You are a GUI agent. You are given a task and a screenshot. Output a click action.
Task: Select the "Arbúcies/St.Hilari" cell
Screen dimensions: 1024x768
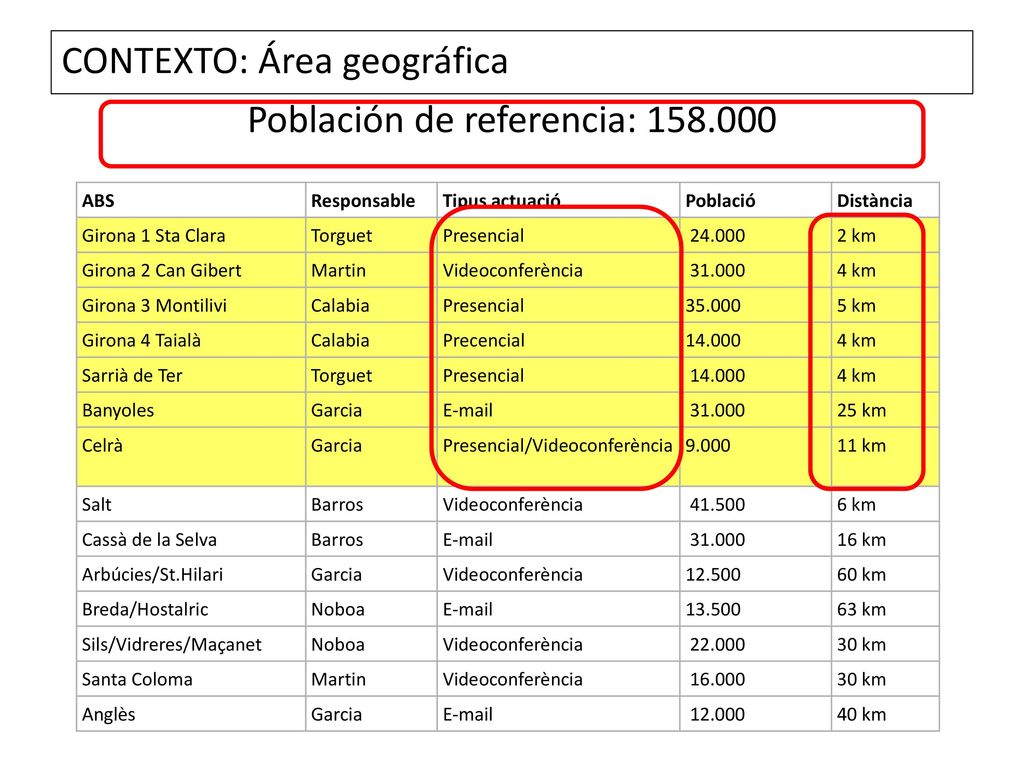(x=152, y=574)
